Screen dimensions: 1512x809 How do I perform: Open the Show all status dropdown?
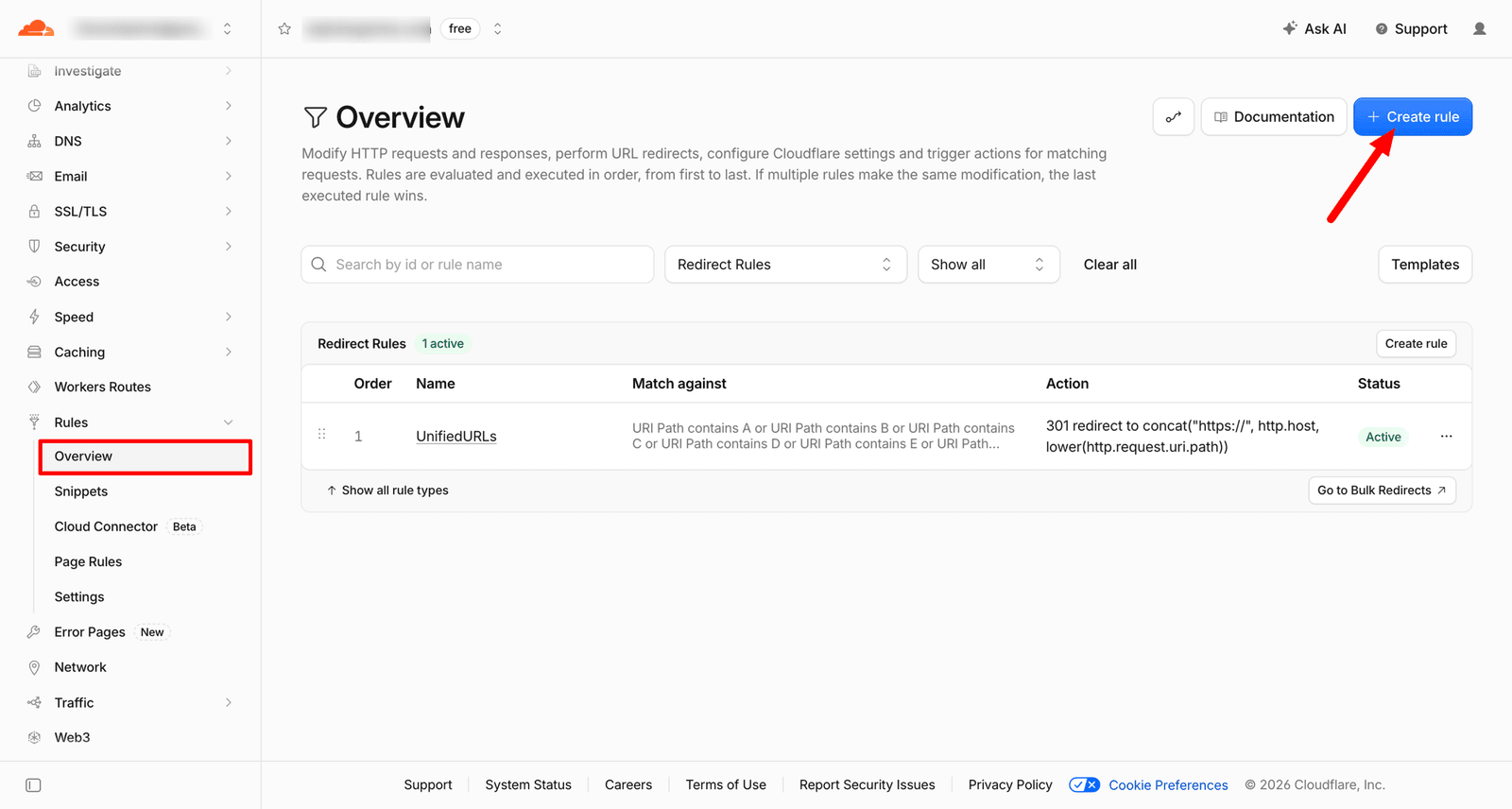[x=988, y=265]
